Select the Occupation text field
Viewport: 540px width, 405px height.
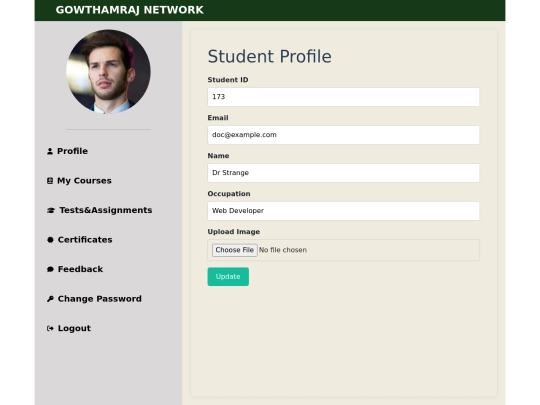(343, 211)
